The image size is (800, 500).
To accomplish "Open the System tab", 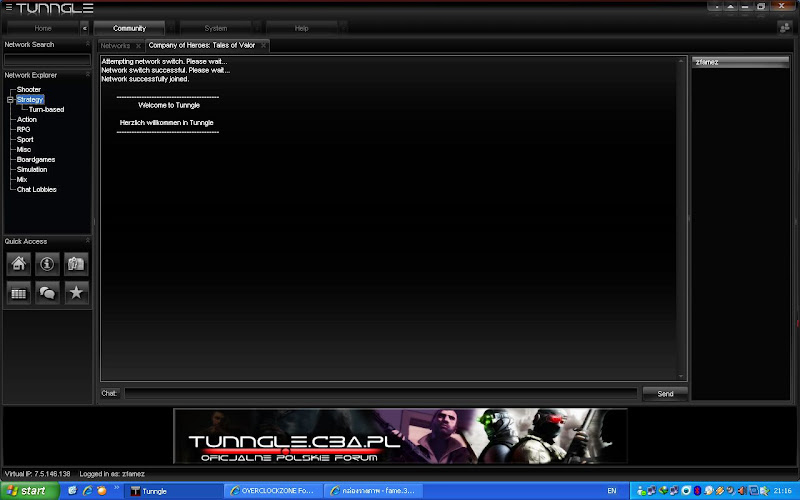I will [216, 28].
